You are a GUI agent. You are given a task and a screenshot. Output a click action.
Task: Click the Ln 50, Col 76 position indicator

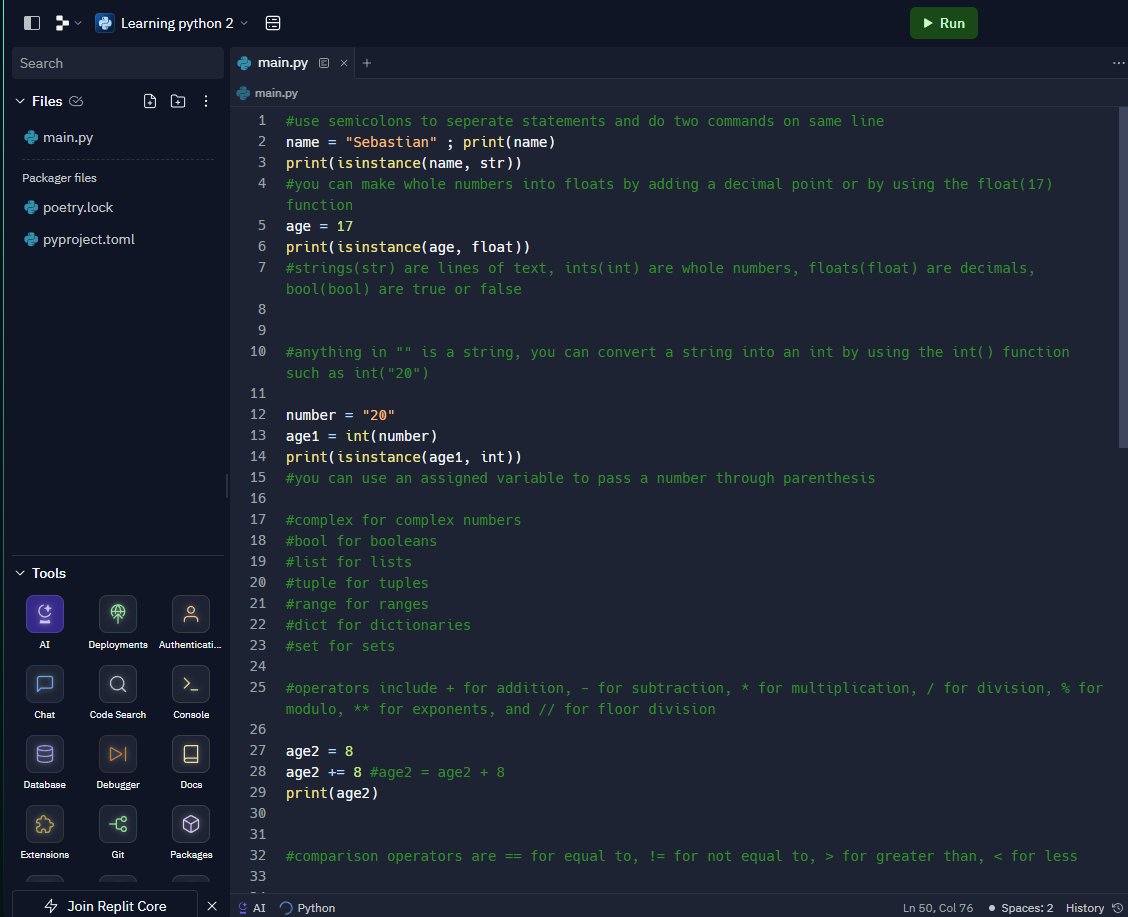pyautogui.click(x=937, y=908)
